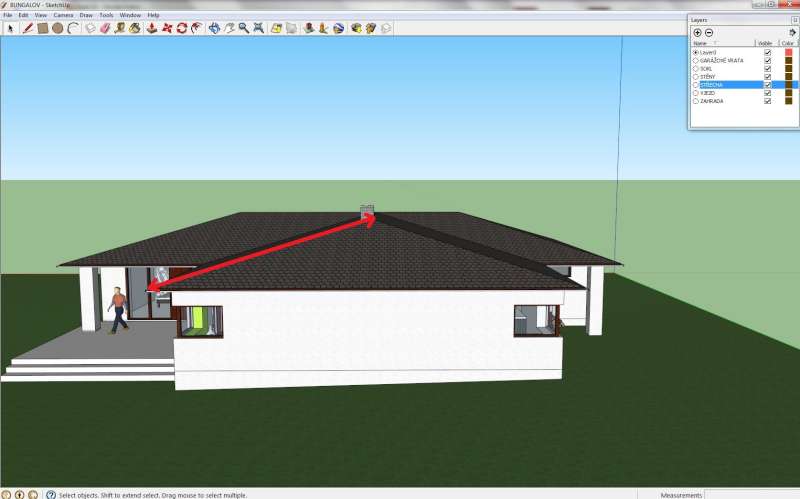
Task: Pick the Line pencil tool
Action: coord(28,28)
